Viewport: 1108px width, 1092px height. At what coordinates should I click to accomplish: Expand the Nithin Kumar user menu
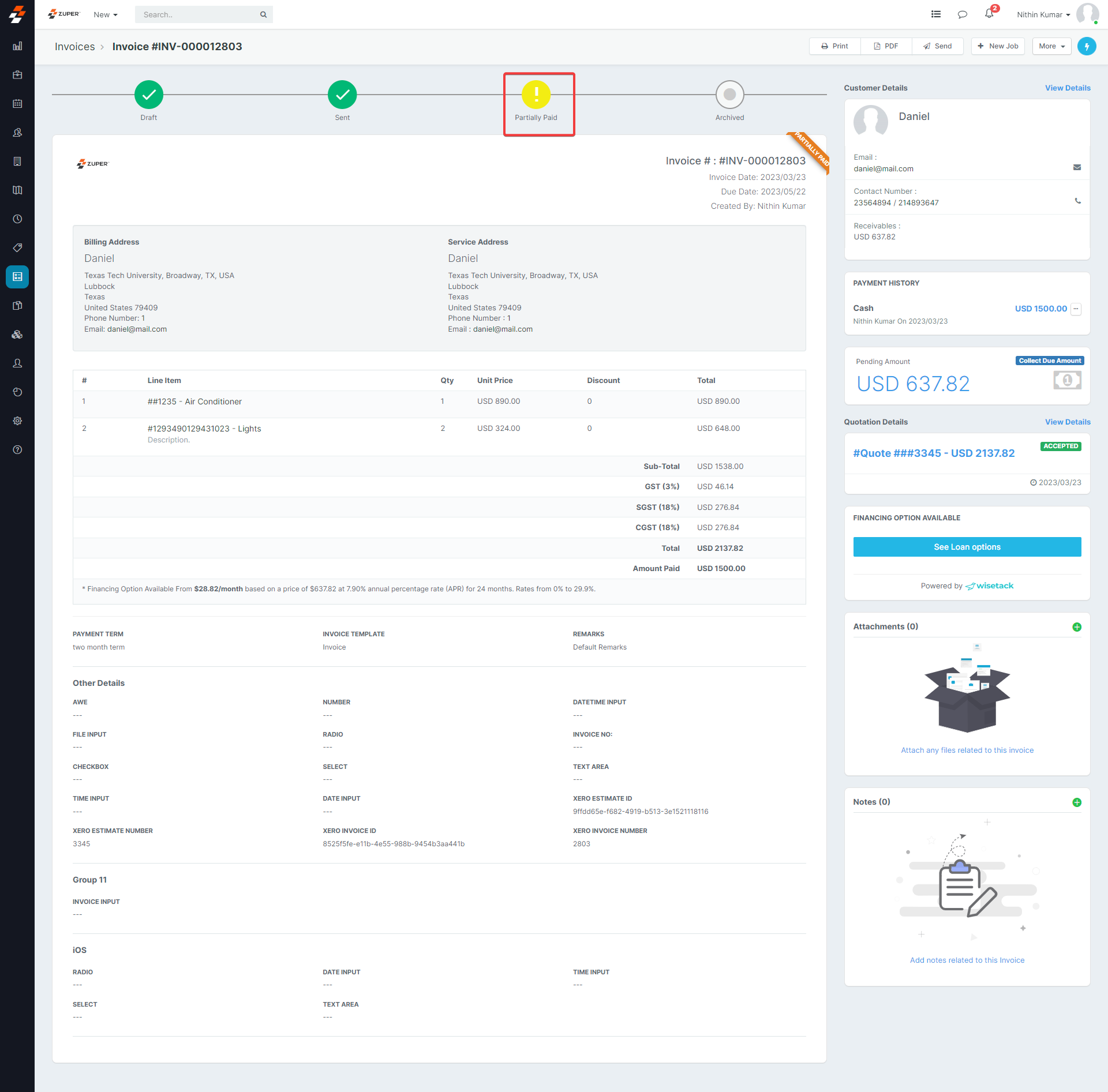point(1043,14)
